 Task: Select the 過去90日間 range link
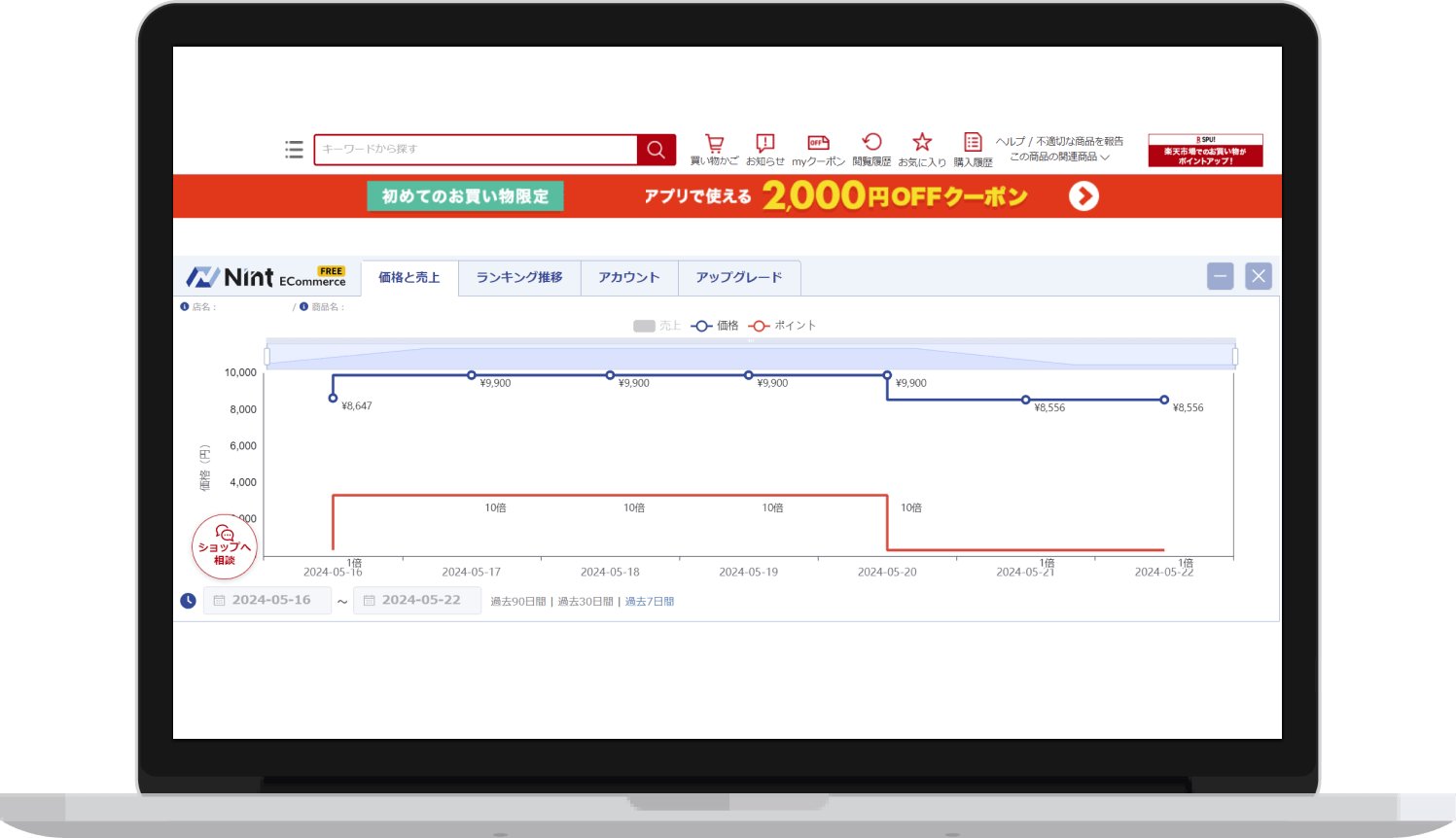(x=518, y=602)
